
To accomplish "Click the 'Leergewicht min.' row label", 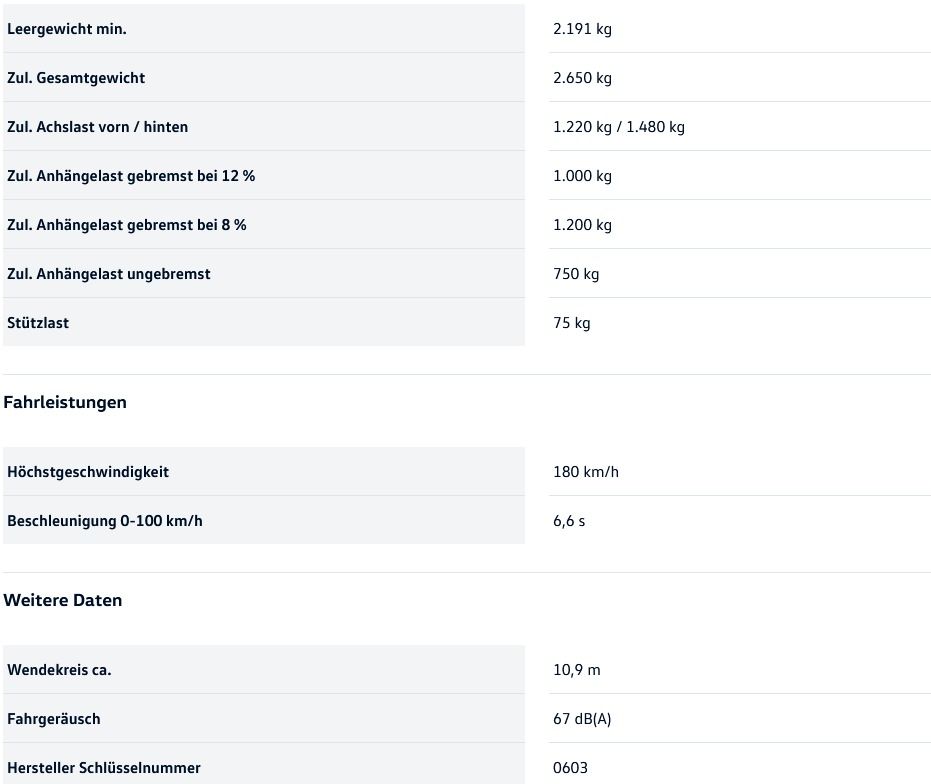I will point(67,29).
